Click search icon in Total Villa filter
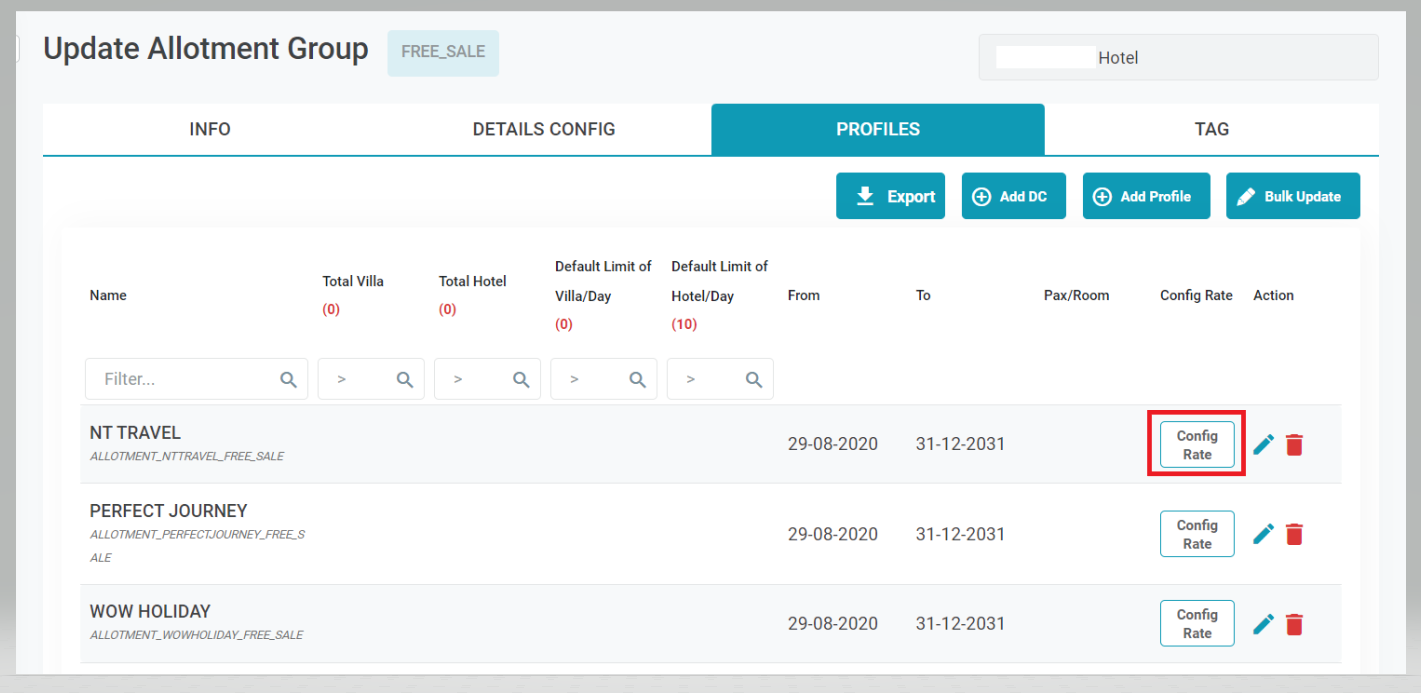 [x=405, y=380]
